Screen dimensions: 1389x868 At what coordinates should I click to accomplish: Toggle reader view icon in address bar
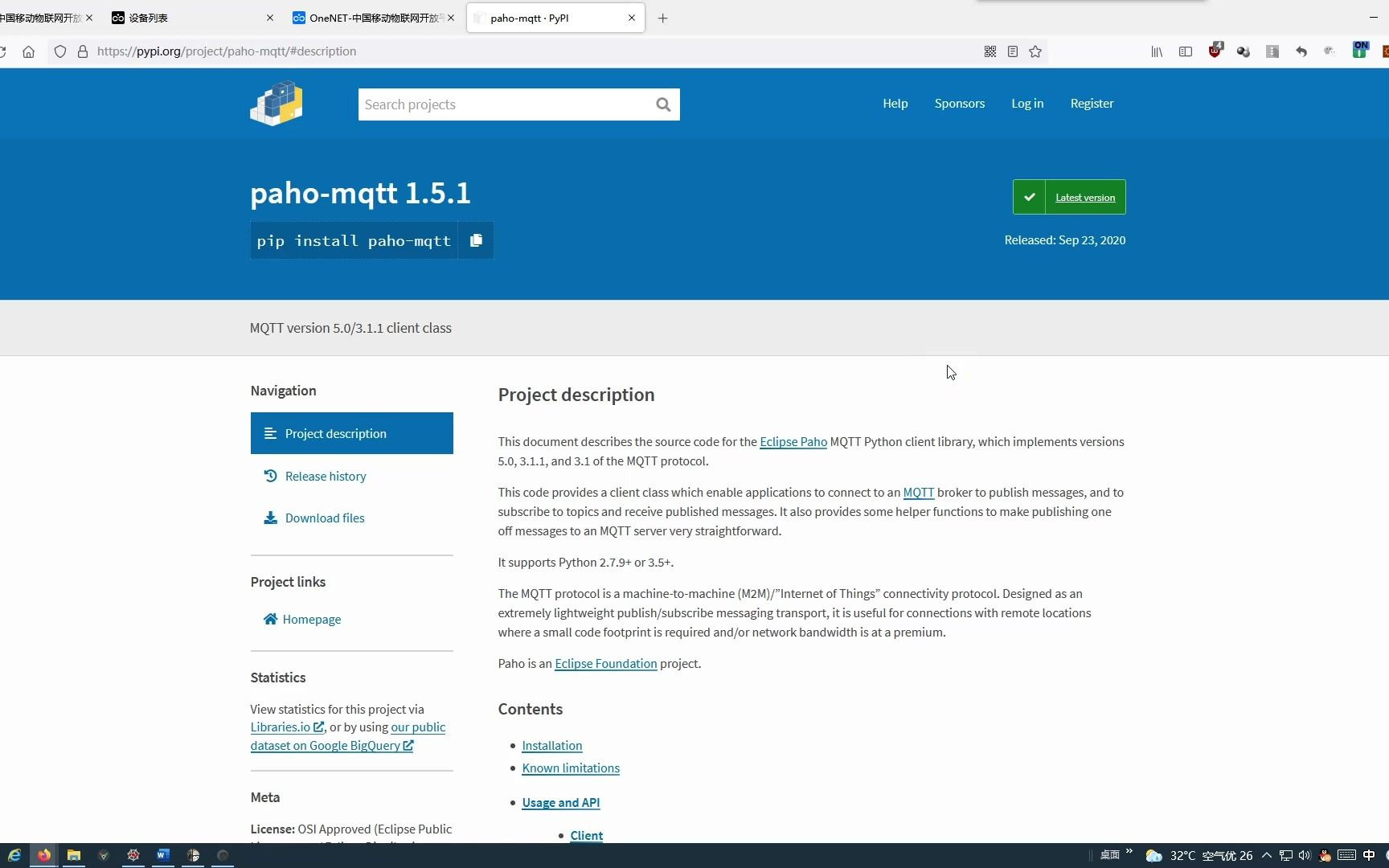(x=1013, y=51)
